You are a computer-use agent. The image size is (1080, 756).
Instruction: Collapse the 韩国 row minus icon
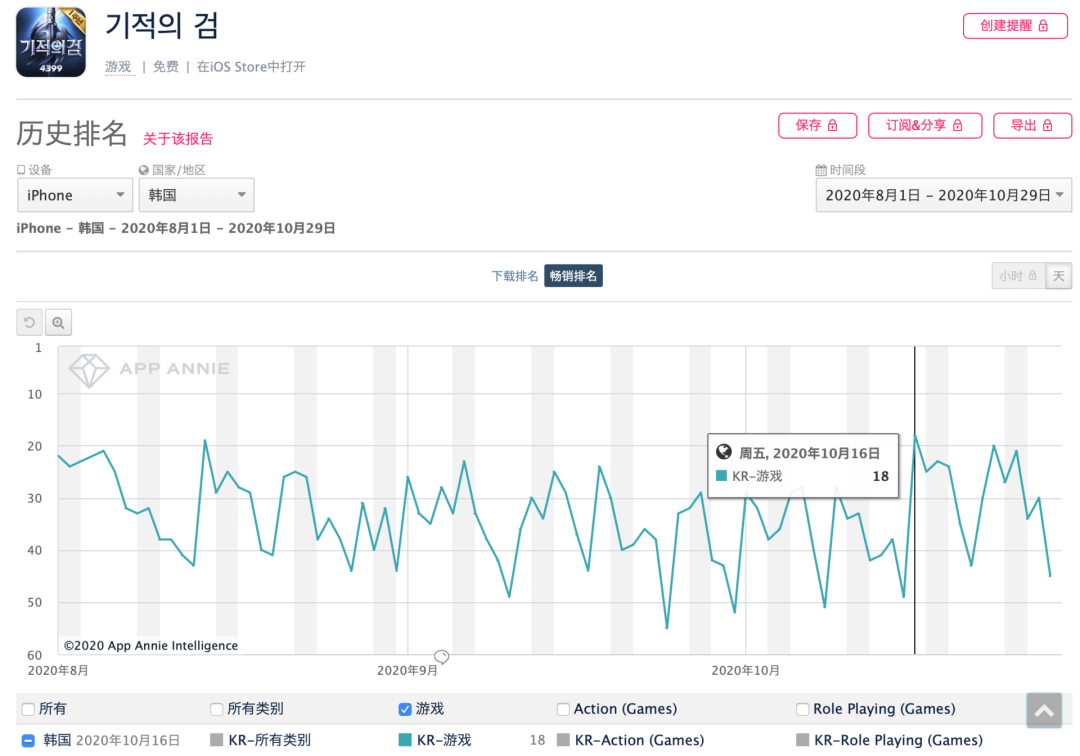point(28,740)
